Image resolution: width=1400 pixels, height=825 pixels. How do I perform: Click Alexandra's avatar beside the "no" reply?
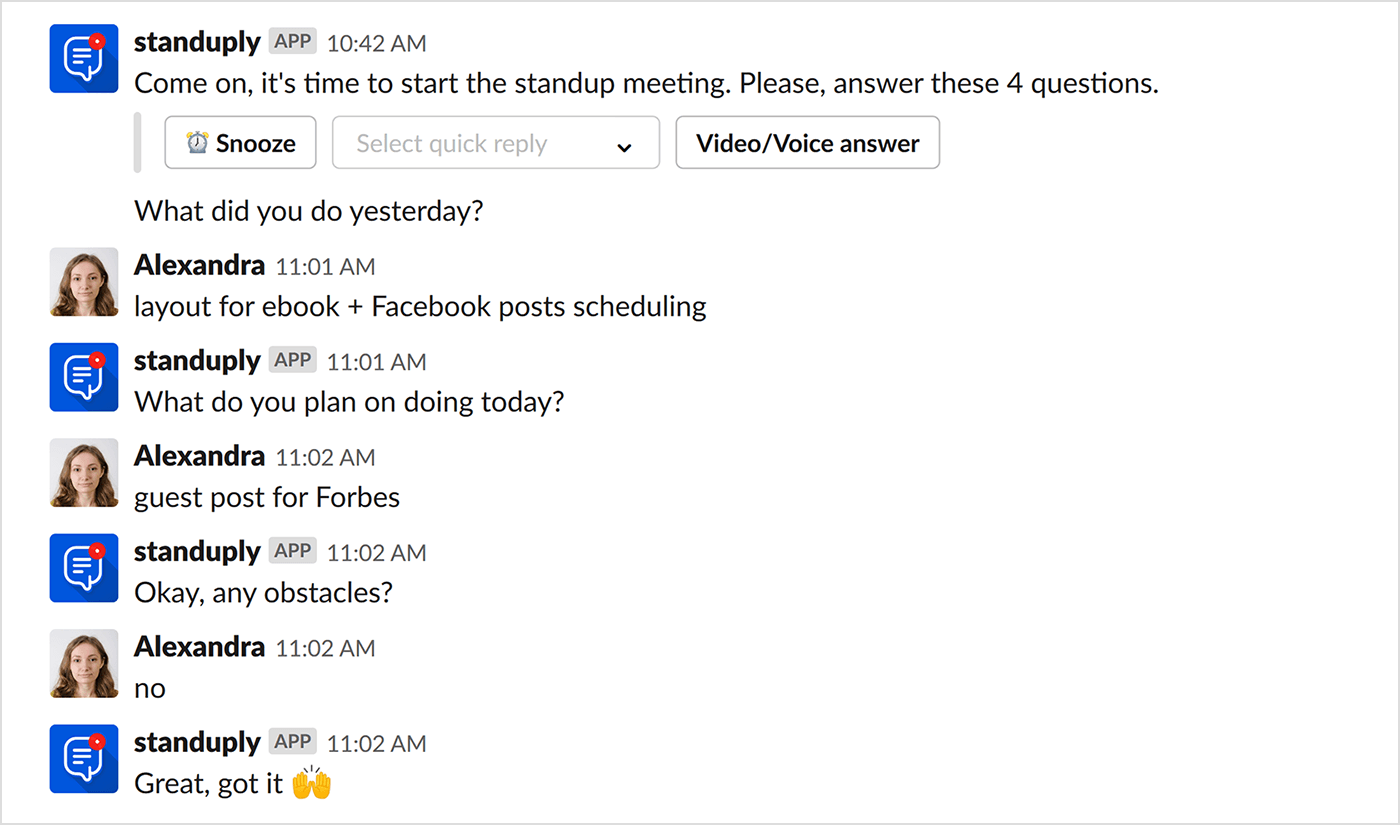[x=83, y=663]
